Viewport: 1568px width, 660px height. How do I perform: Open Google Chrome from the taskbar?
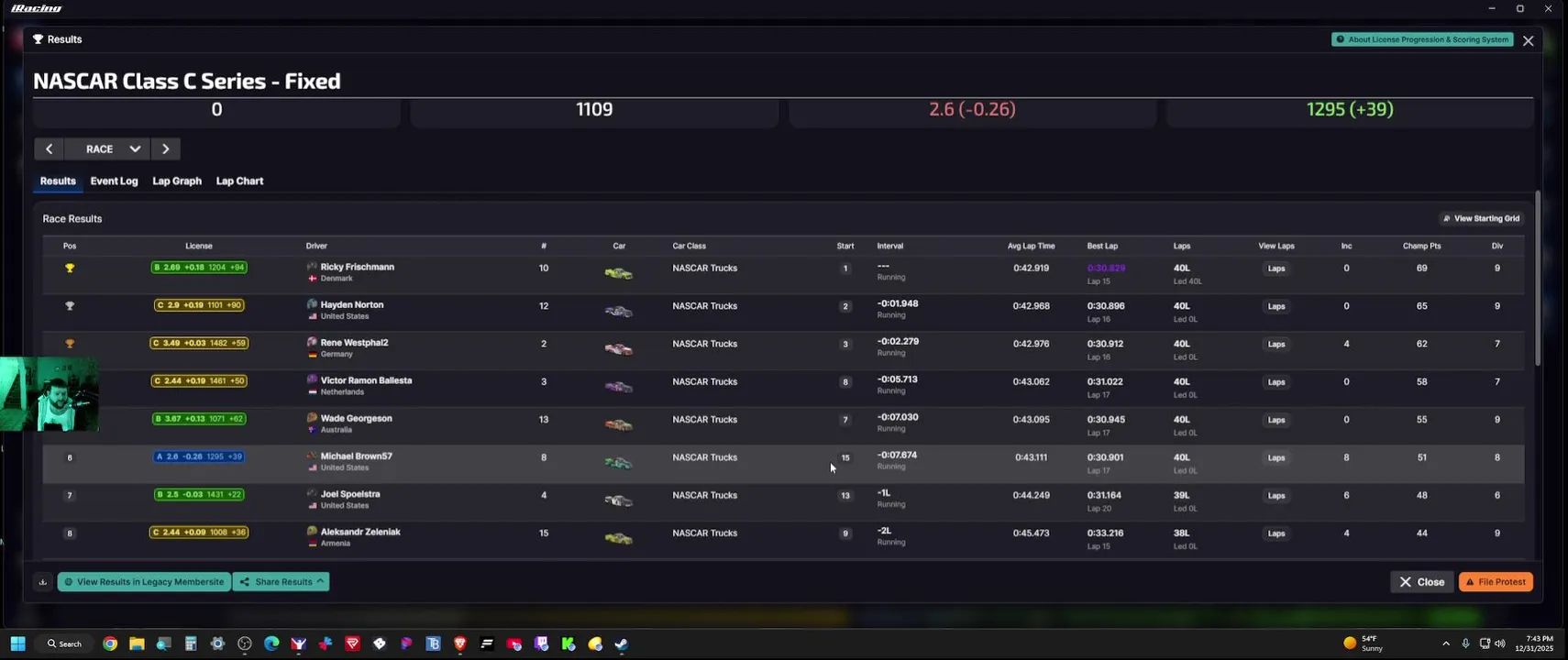point(110,643)
